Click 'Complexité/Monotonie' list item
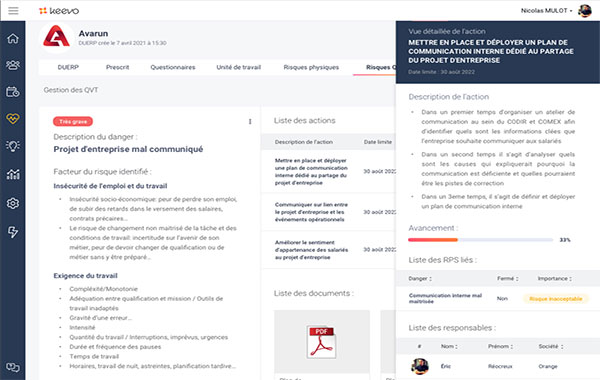 click(103, 289)
